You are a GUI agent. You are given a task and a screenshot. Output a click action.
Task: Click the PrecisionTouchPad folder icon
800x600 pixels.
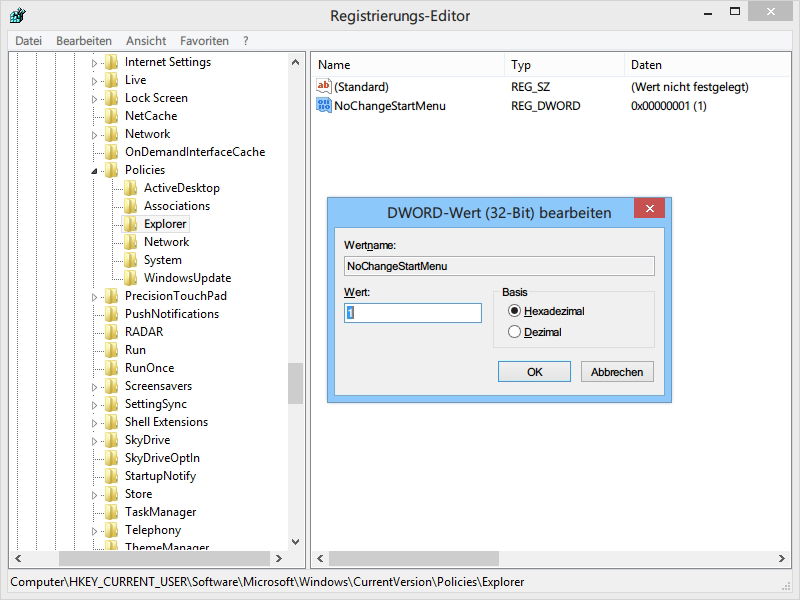(x=111, y=296)
